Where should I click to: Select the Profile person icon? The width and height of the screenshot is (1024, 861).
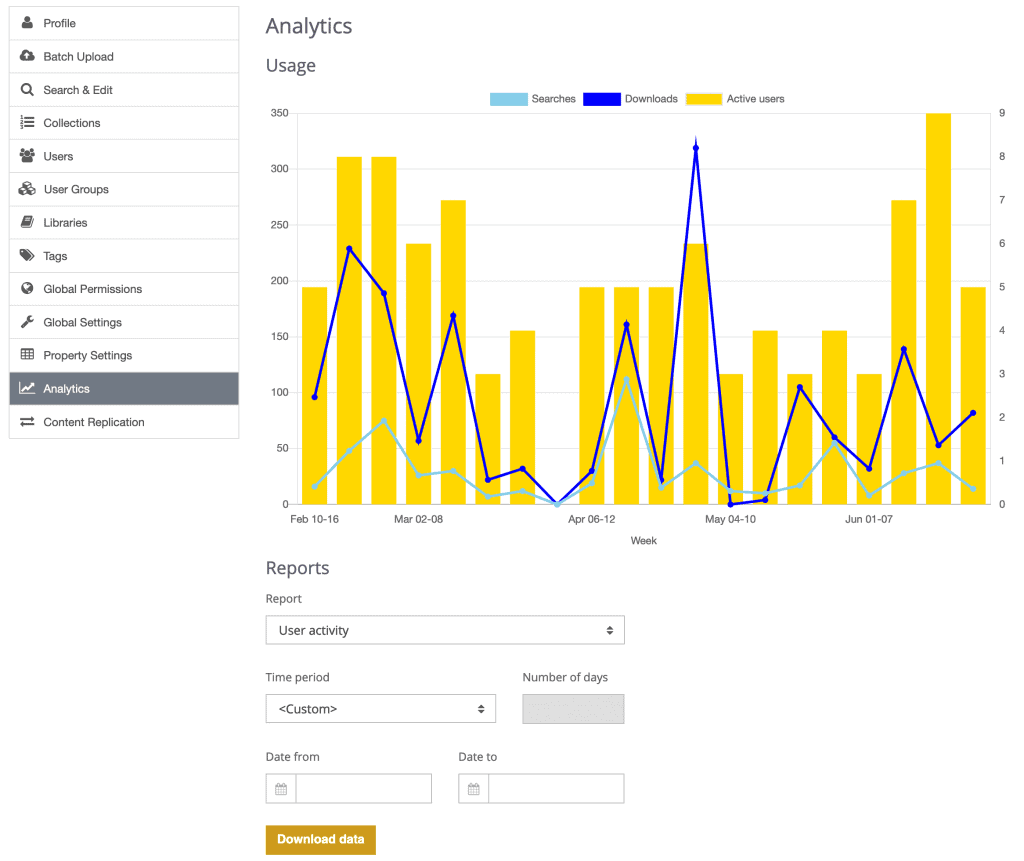point(26,23)
